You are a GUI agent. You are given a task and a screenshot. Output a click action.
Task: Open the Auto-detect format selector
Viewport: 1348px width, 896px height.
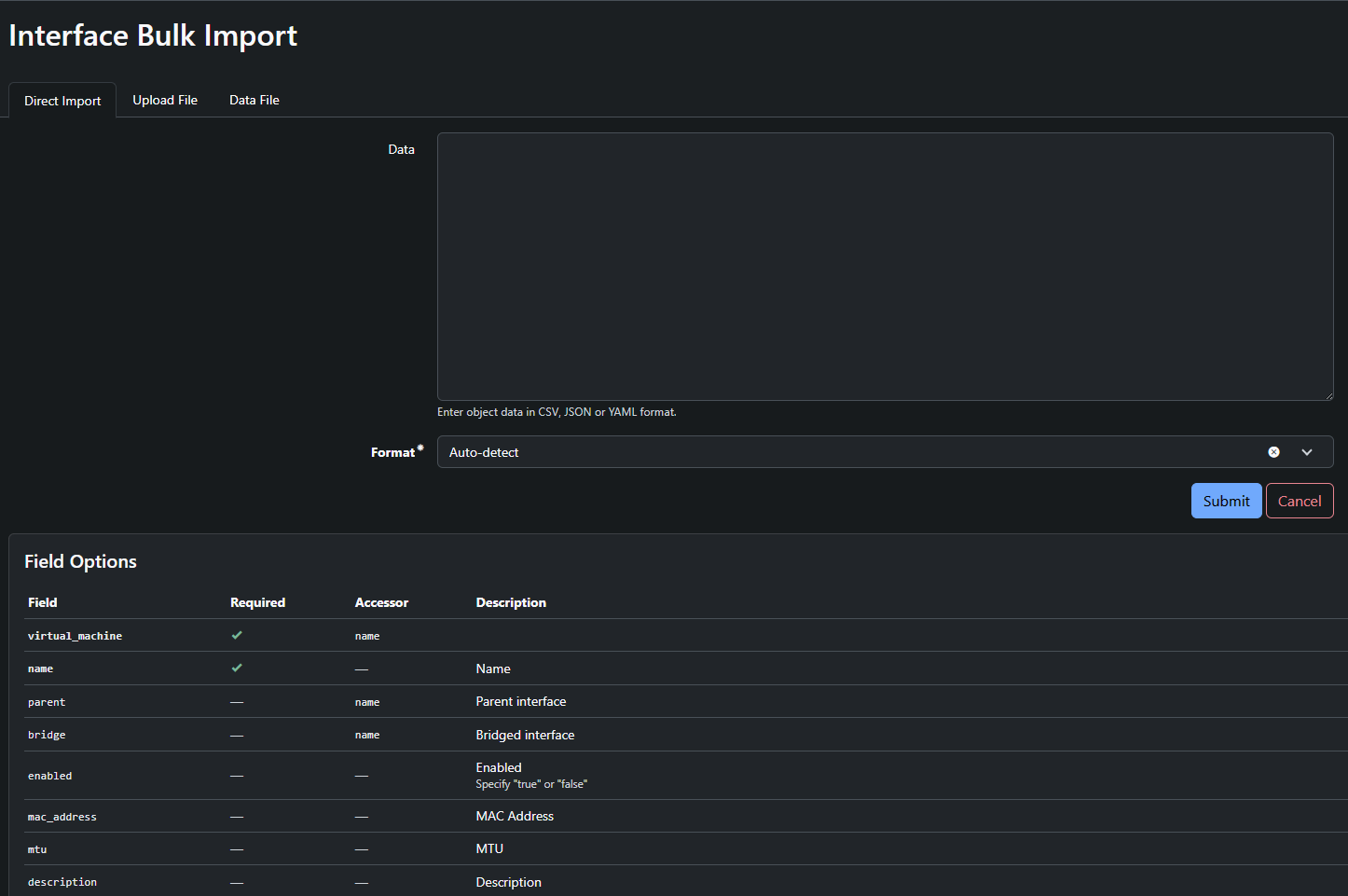tap(839, 451)
